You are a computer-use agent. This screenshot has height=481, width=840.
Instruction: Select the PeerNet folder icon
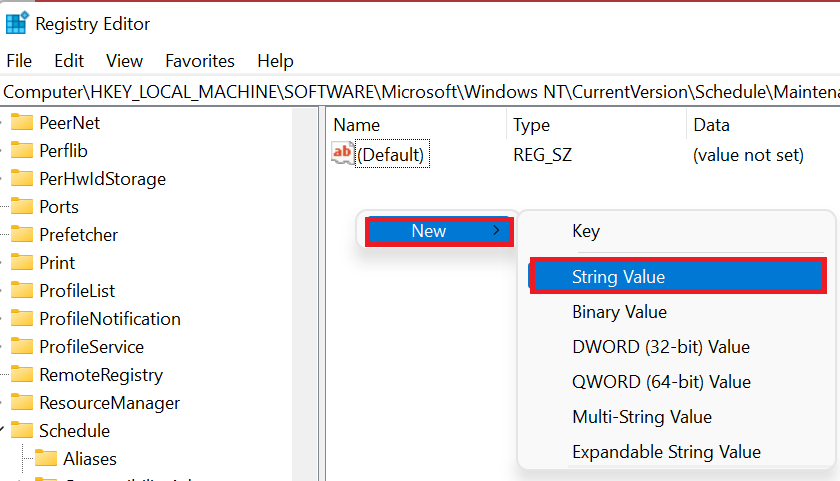coord(22,122)
